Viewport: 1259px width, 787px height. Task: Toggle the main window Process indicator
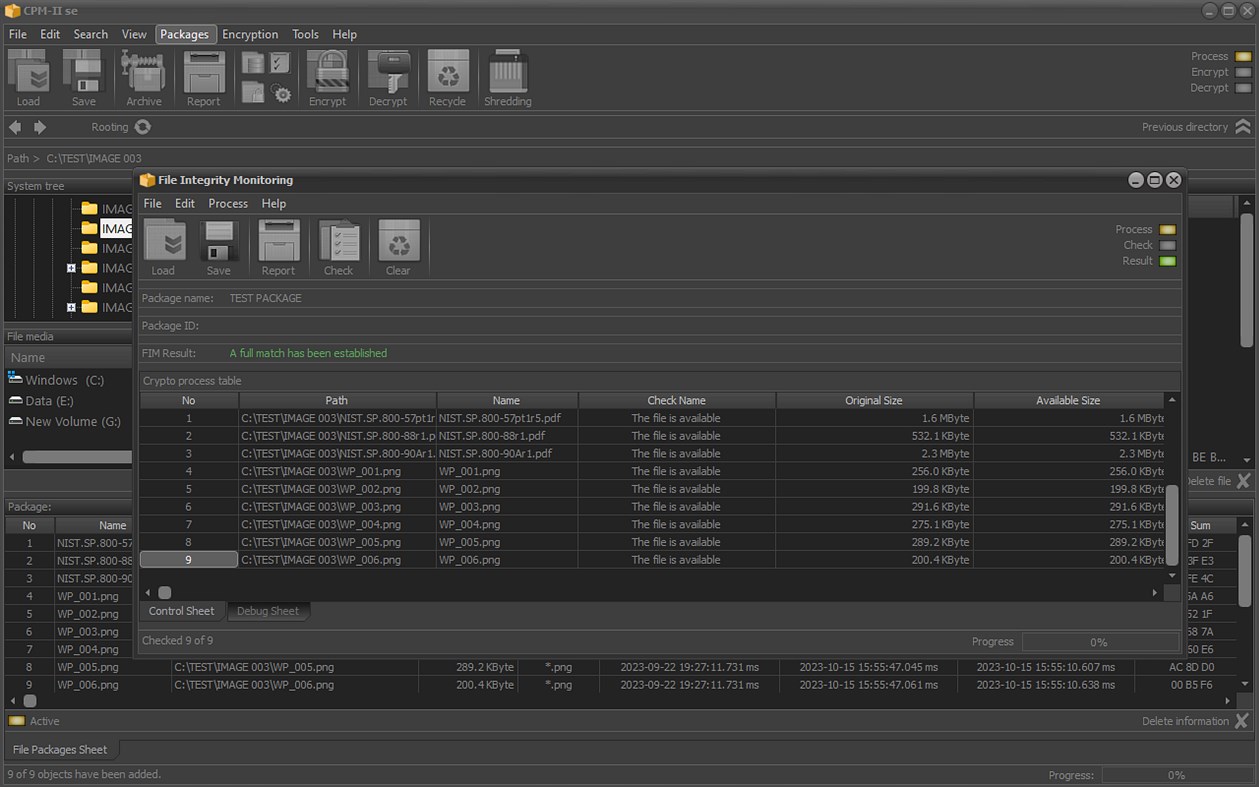(x=1243, y=57)
